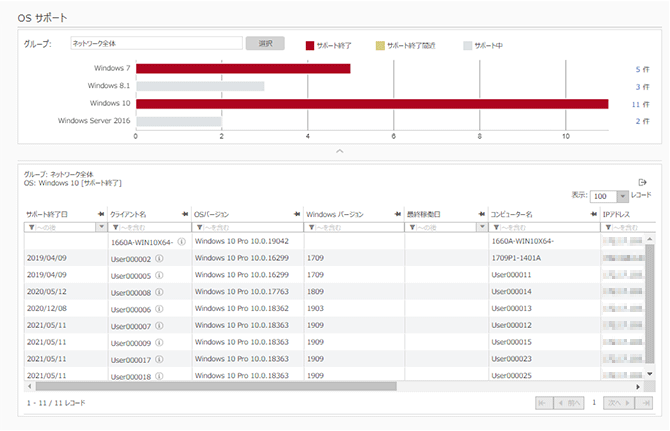Click pin icon on OSバージョン column
670x431 pixels.
pos(297,214)
